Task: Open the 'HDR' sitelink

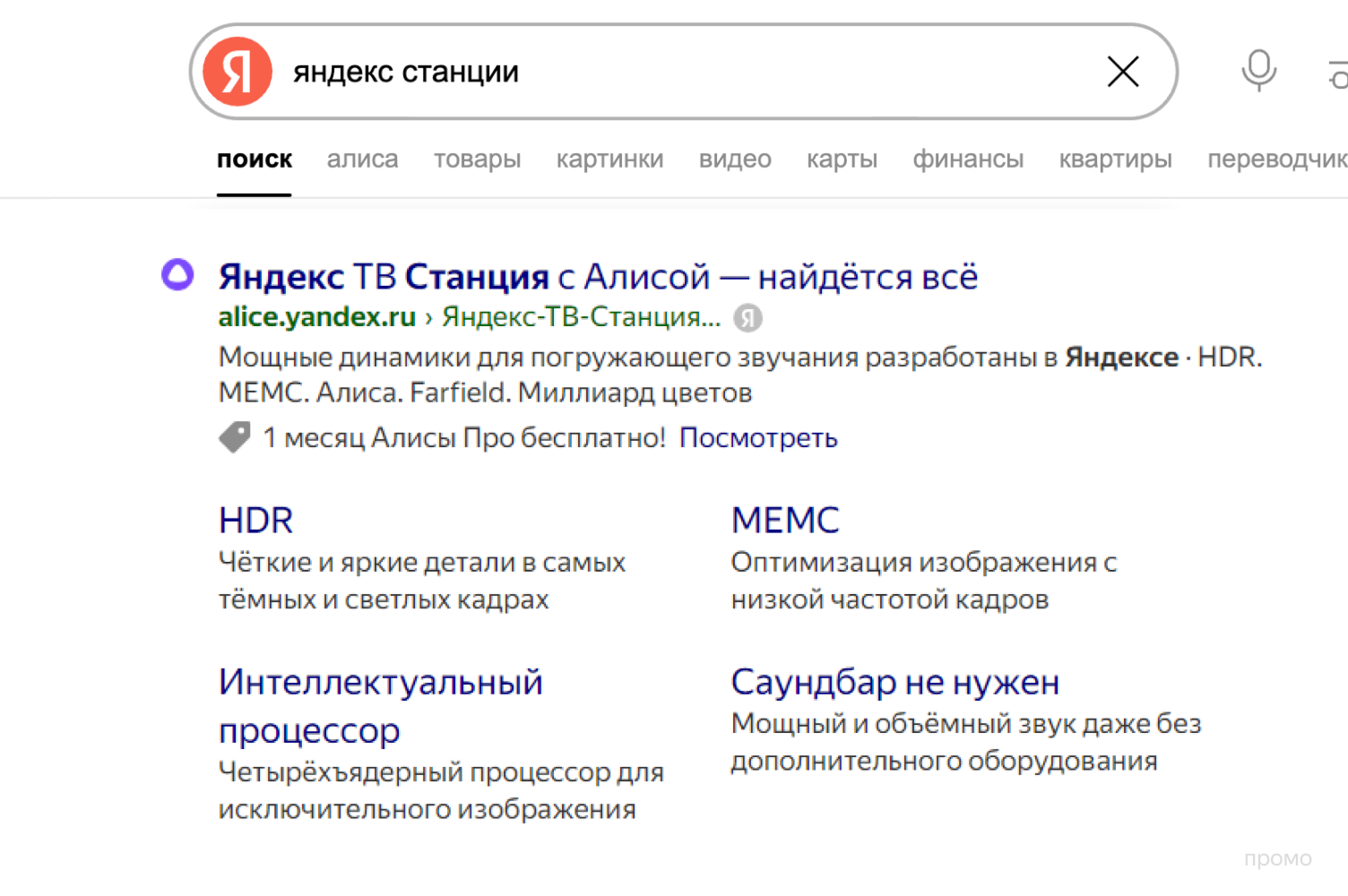Action: coord(255,521)
